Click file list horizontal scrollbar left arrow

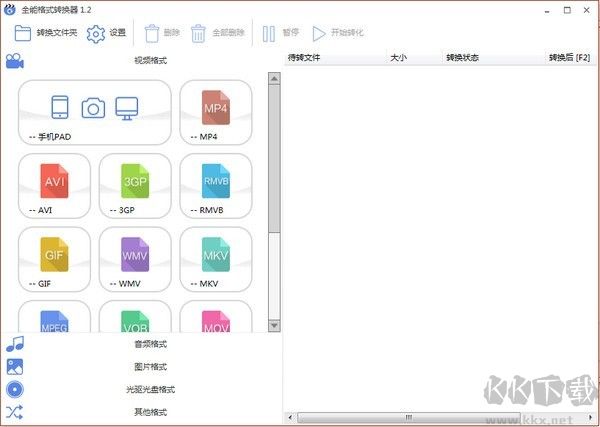tap(290, 417)
